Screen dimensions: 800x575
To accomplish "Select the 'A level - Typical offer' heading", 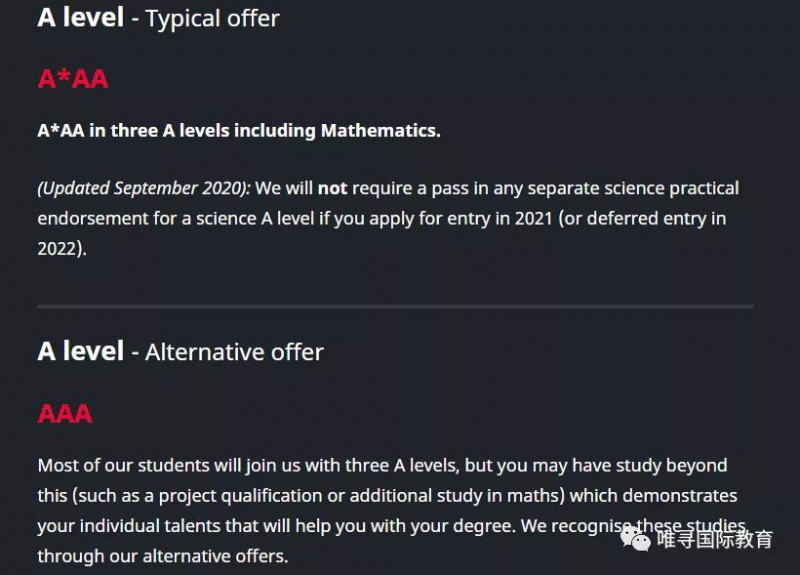I will [x=158, y=18].
